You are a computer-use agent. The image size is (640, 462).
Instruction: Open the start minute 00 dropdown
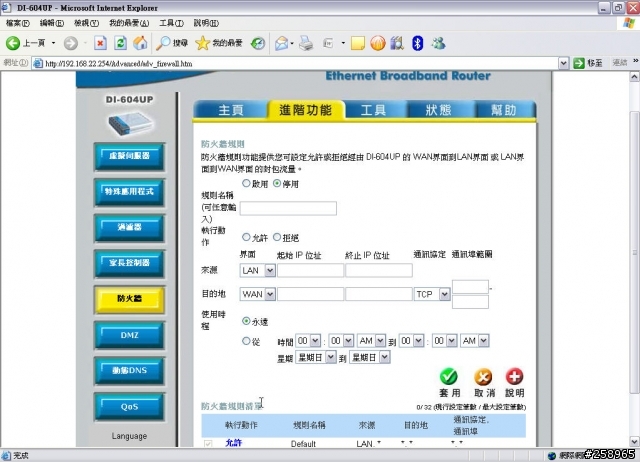tap(341, 340)
